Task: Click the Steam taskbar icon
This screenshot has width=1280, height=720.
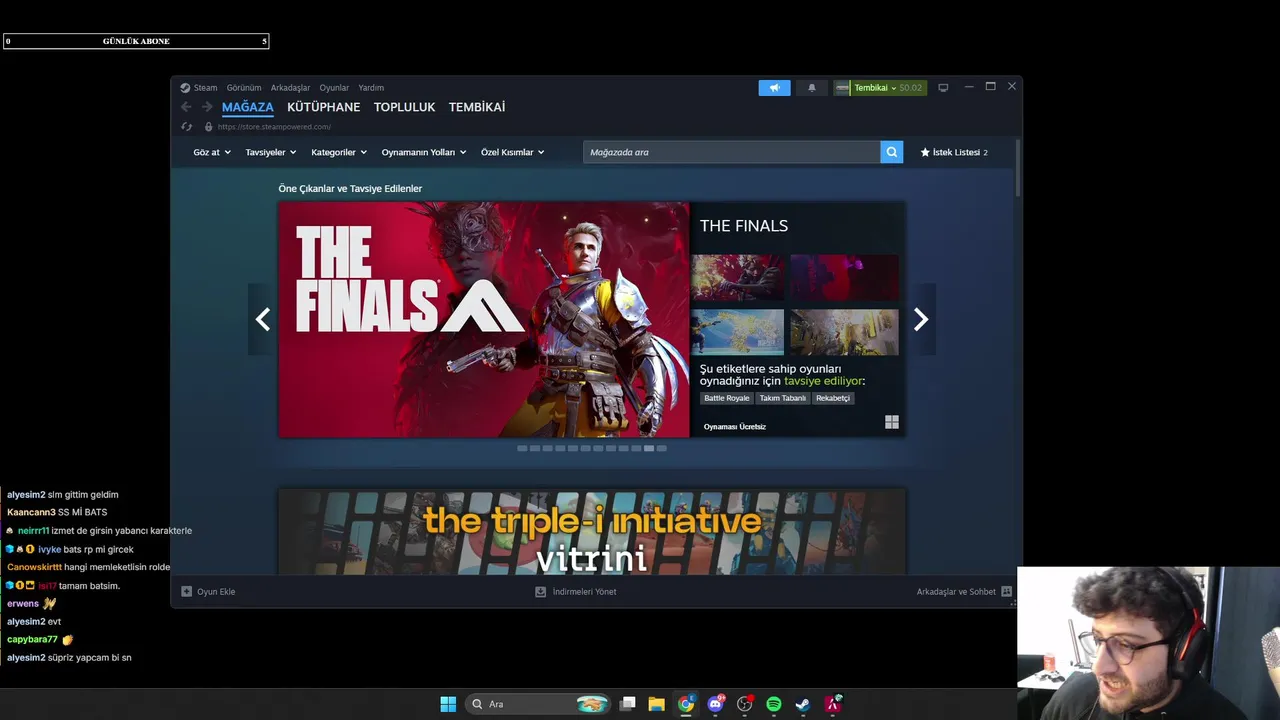Action: pyautogui.click(x=803, y=704)
